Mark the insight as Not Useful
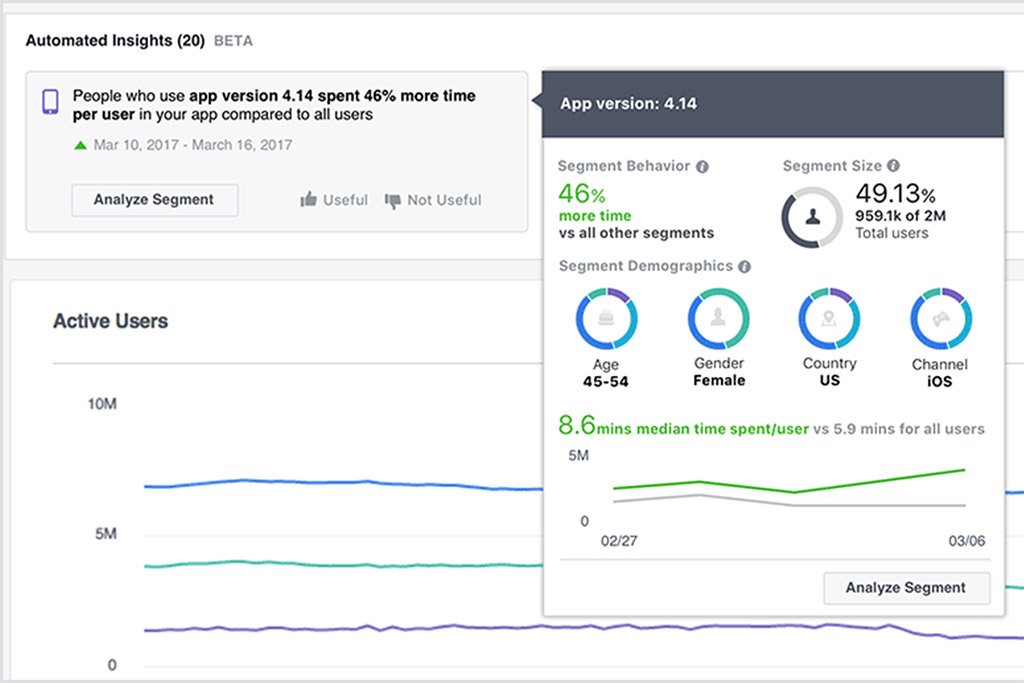Image resolution: width=1024 pixels, height=683 pixels. click(434, 200)
